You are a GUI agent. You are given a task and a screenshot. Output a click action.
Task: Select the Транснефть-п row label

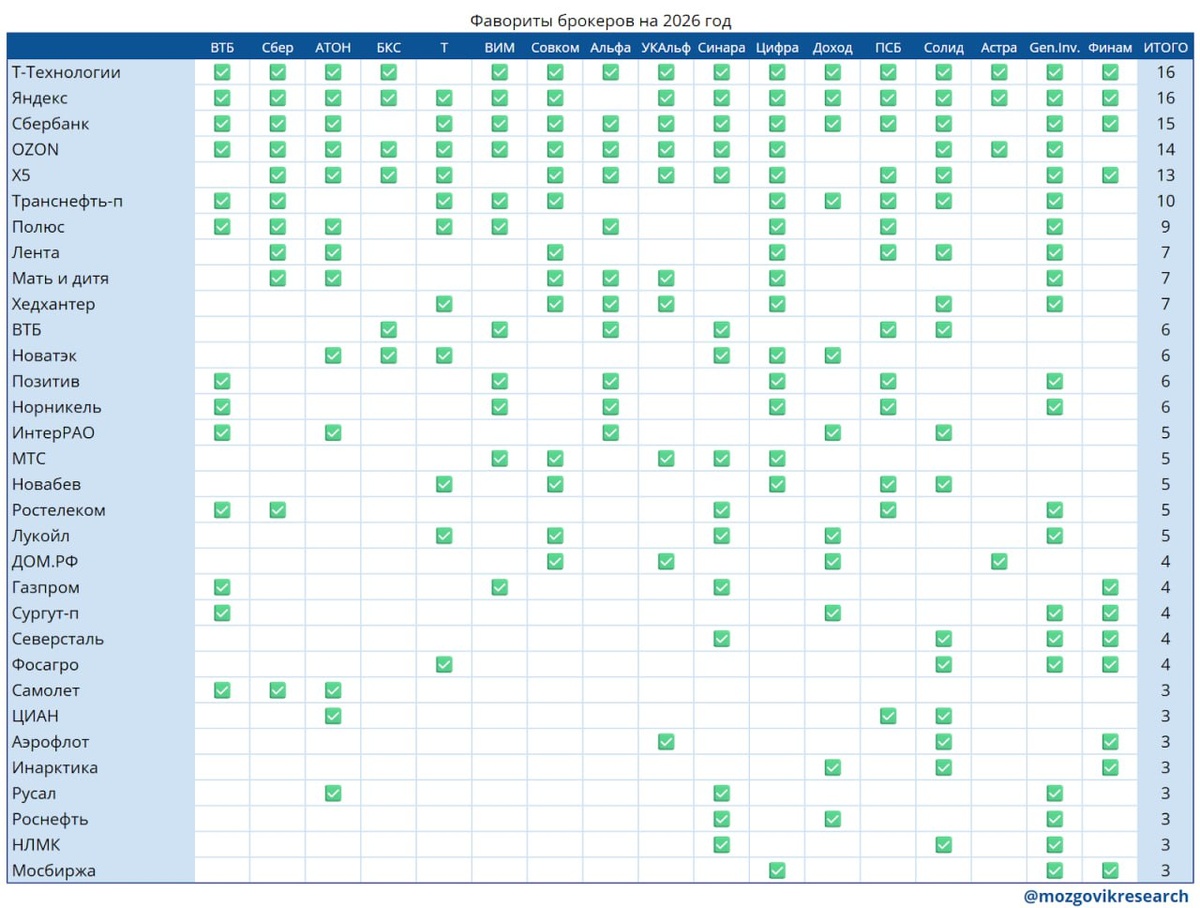[x=67, y=201]
